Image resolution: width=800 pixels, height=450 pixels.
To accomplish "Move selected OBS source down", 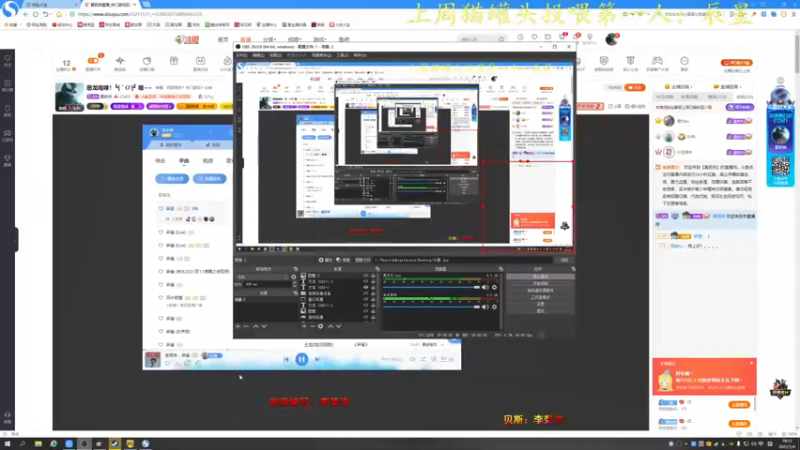I will coord(338,326).
